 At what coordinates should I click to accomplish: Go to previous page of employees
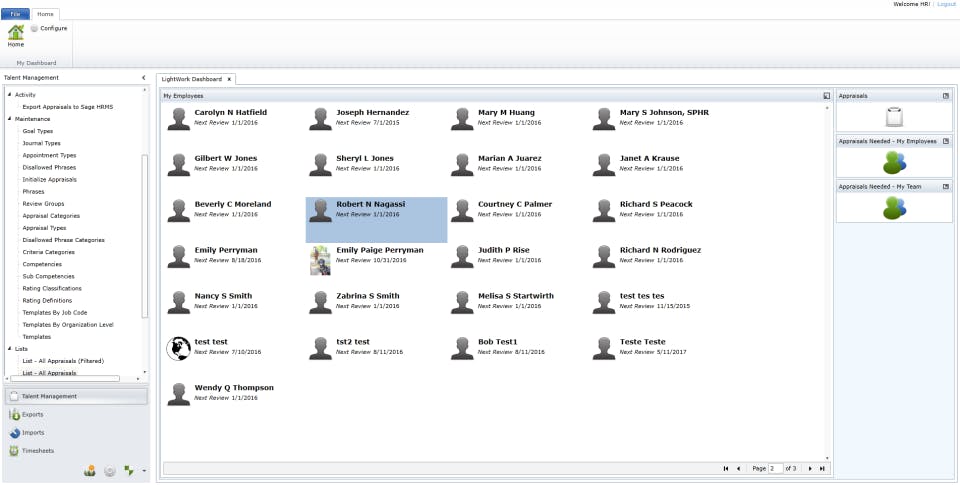[x=738, y=468]
